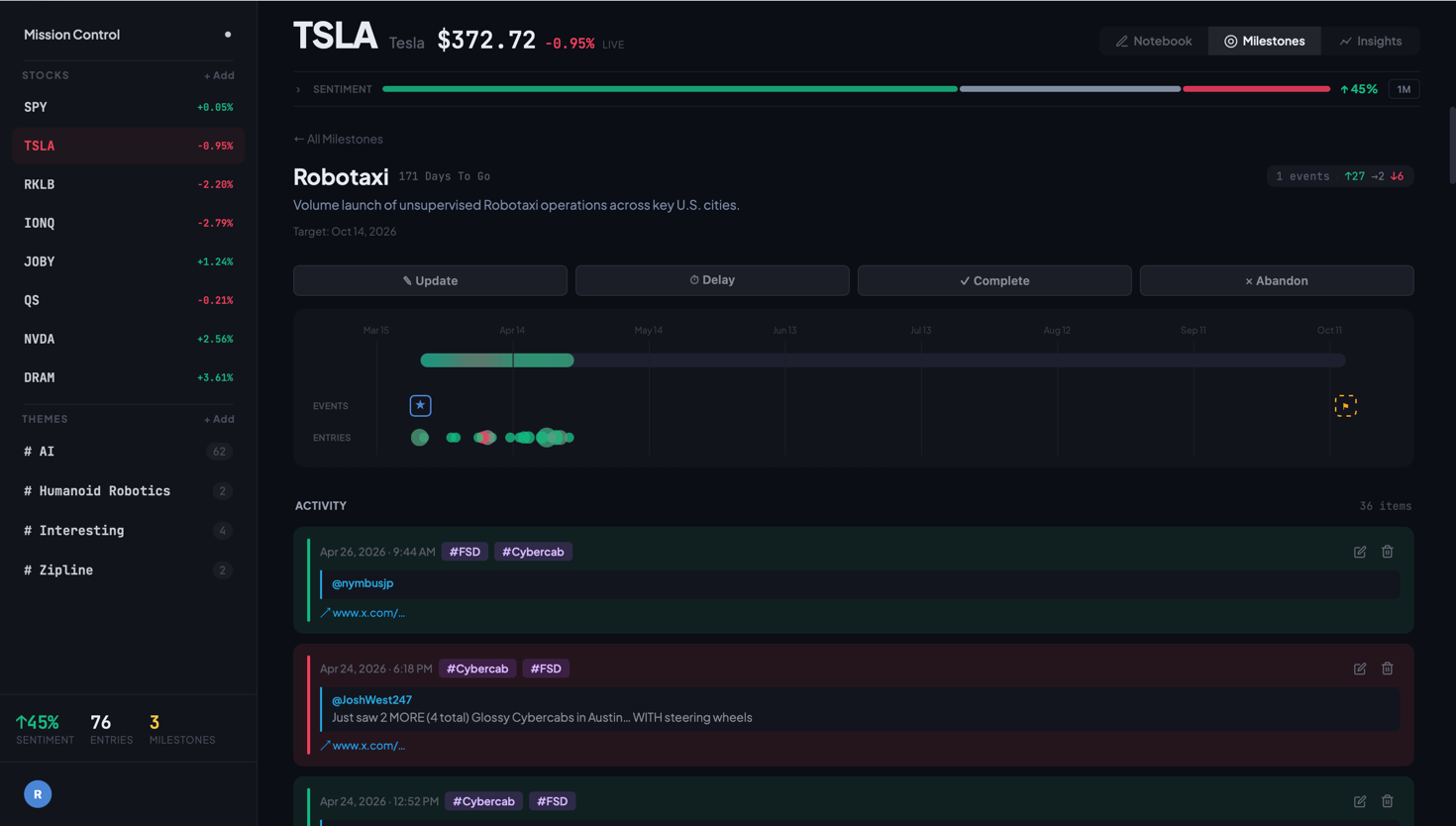
Task: Switch to the Insights tab
Action: pyautogui.click(x=1371, y=41)
